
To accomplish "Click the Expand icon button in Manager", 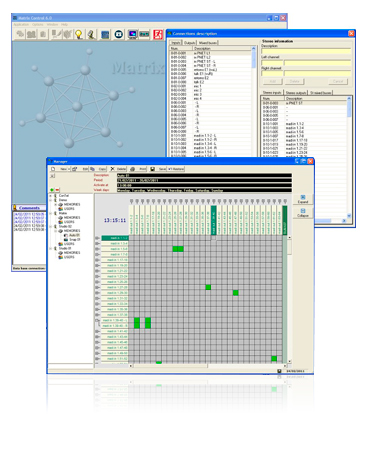I will (303, 199).
